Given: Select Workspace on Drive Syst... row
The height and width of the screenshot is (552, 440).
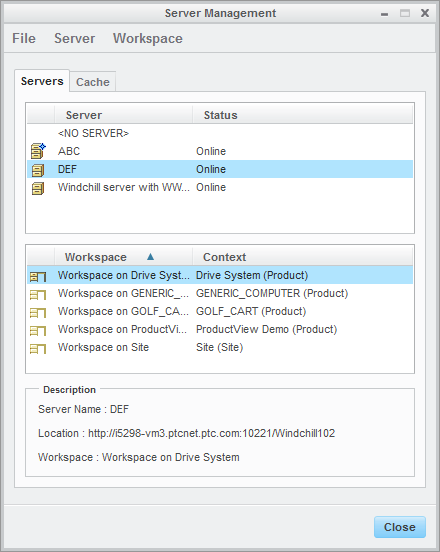Looking at the screenshot, I should pyautogui.click(x=220, y=275).
